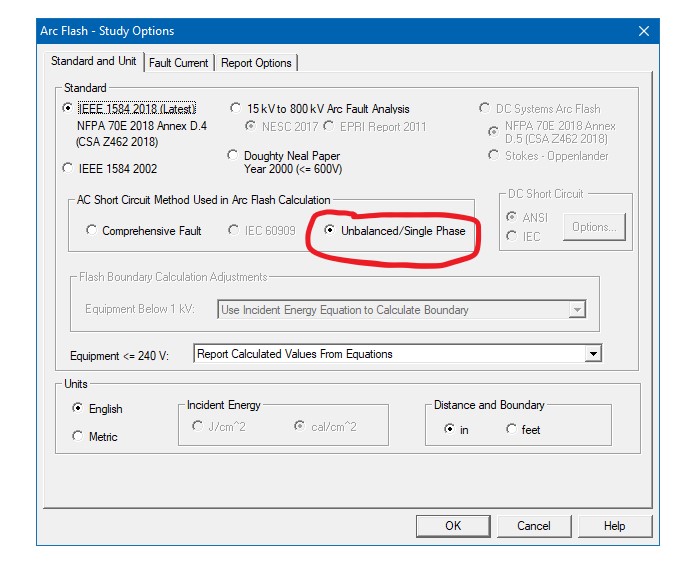Set units to English

coord(78,408)
